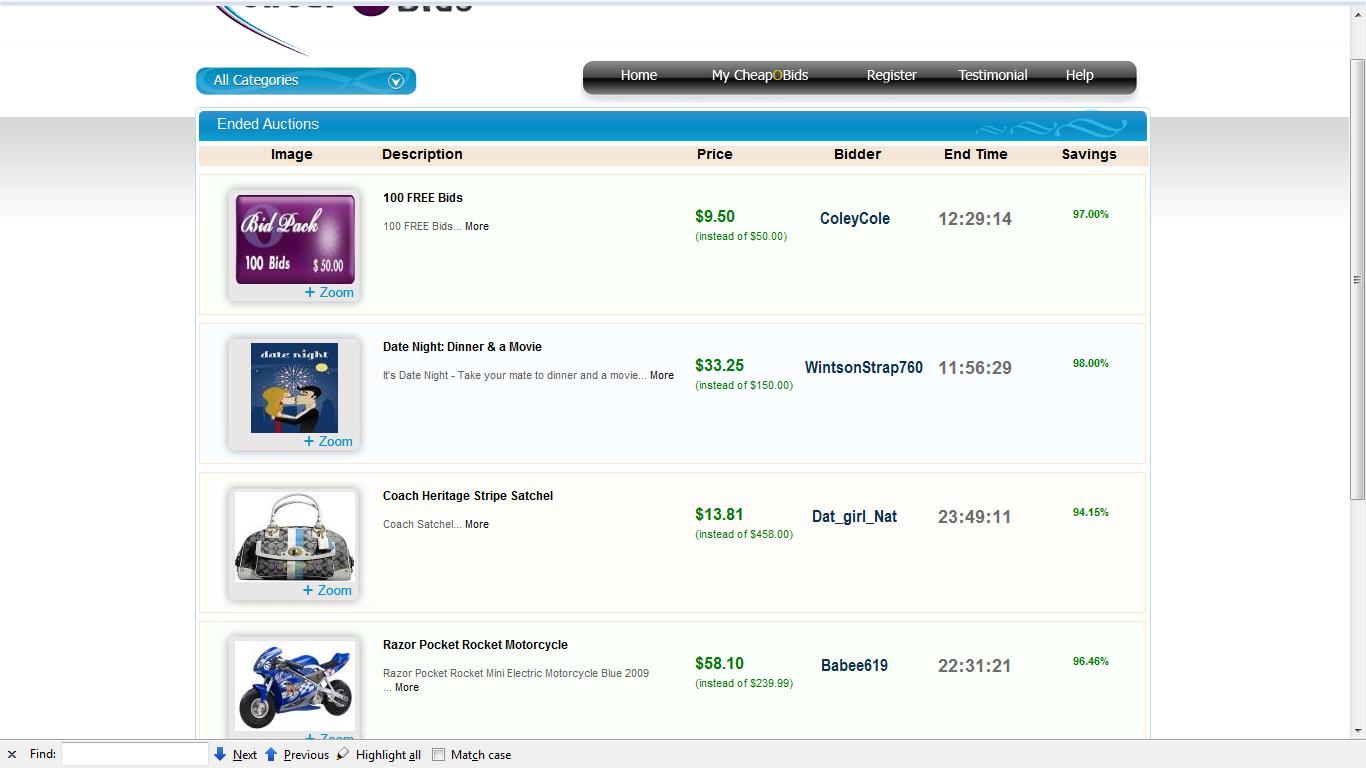Viewport: 1366px width, 768px height.
Task: Toggle the Match case checkbox
Action: click(438, 755)
